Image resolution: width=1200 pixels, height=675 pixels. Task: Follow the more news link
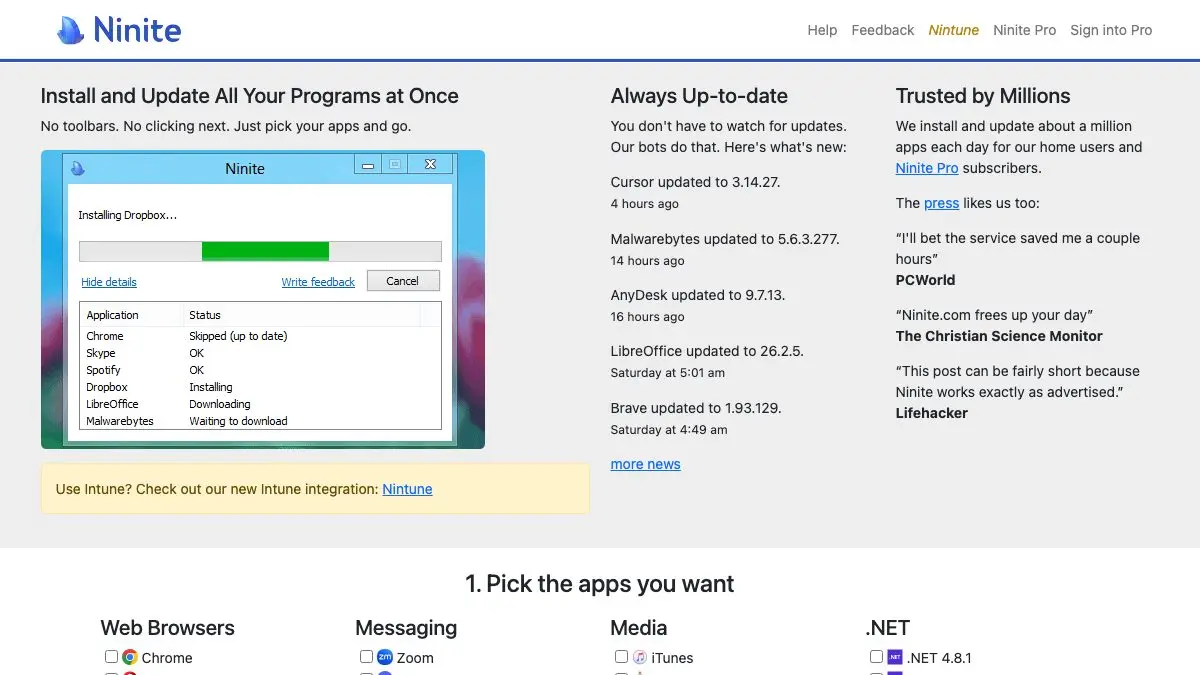(646, 464)
